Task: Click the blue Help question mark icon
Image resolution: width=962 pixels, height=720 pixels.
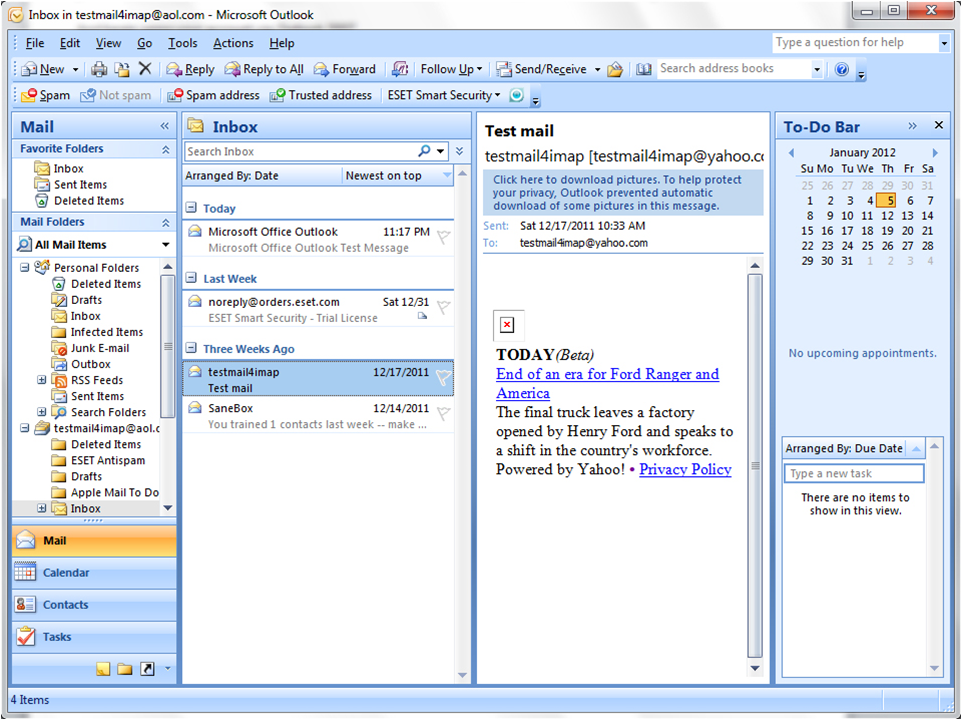Action: coord(842,69)
